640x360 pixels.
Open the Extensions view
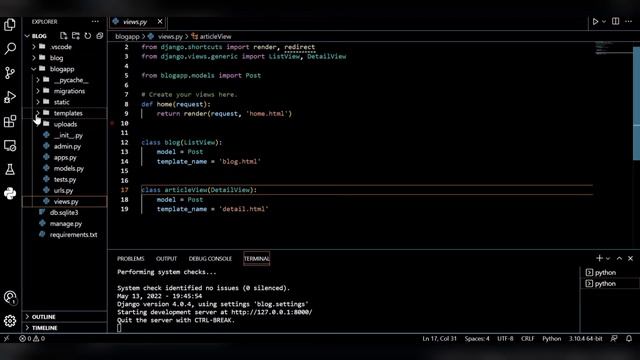pyautogui.click(x=10, y=121)
